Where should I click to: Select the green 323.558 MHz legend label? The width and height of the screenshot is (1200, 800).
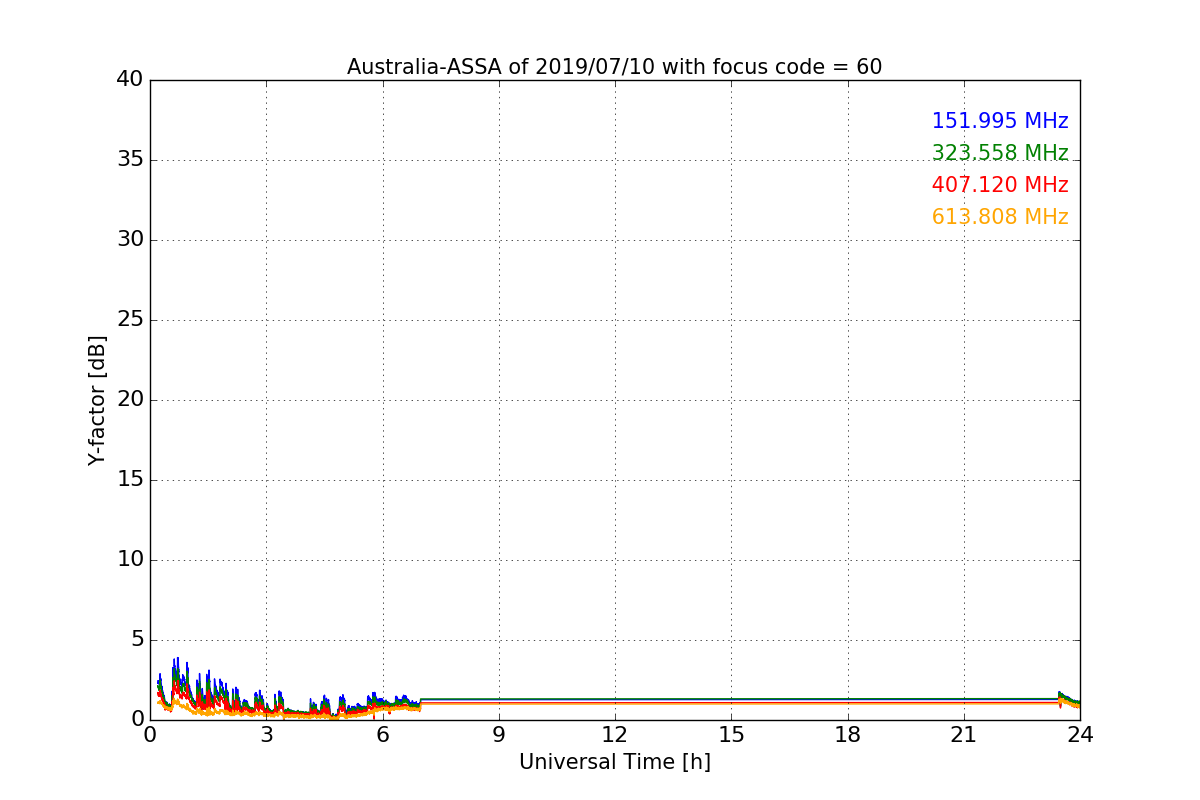999,153
